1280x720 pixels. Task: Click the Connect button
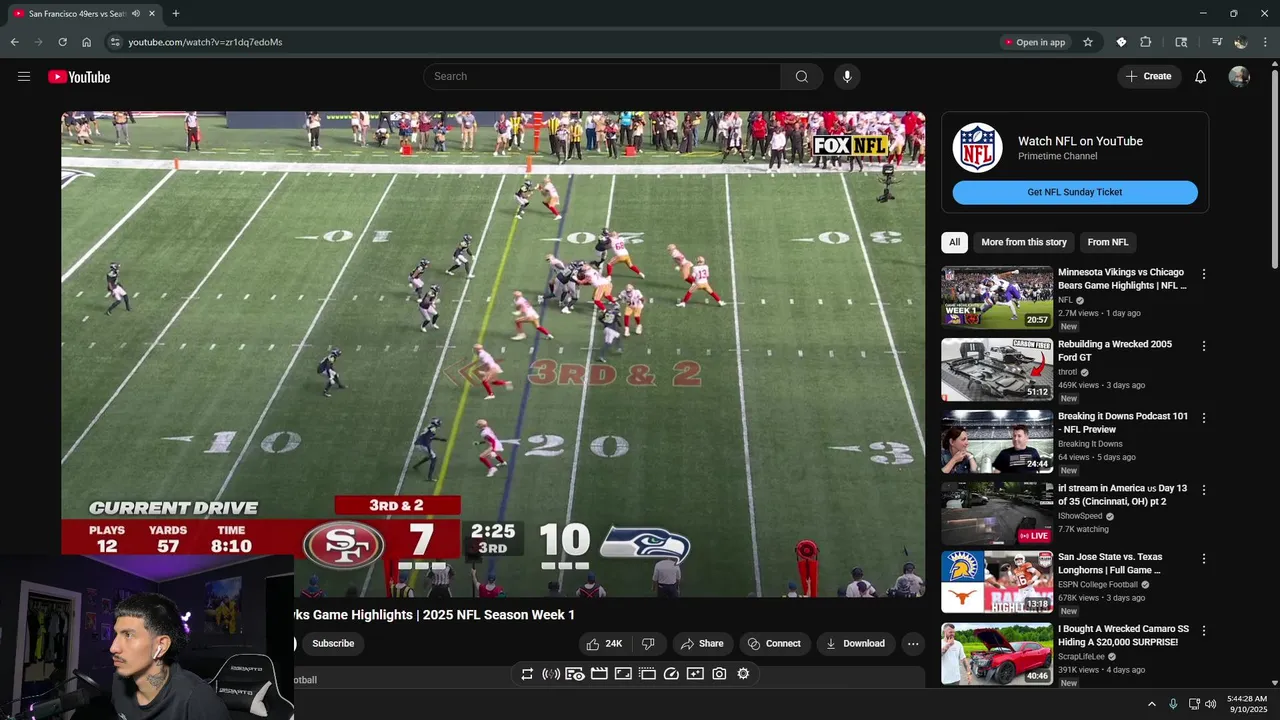coord(774,644)
